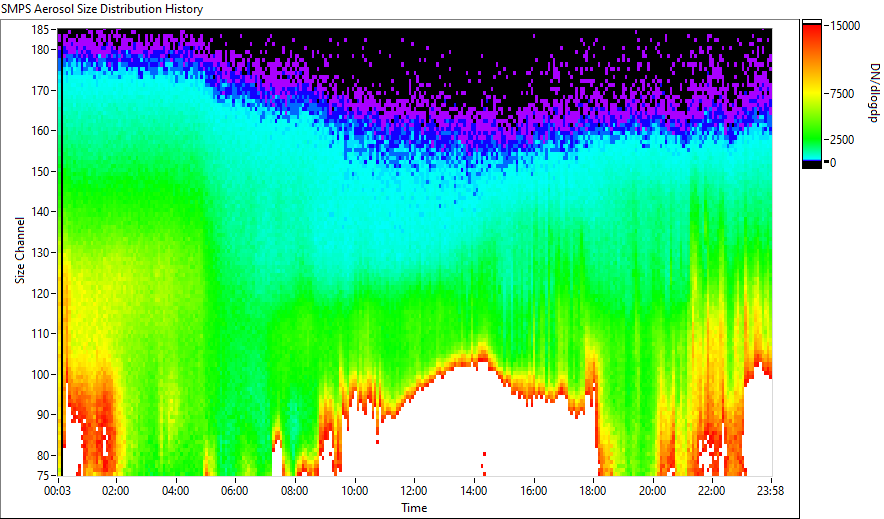Click the 130 size channel tick label
The width and height of the screenshot is (884, 519).
(40, 253)
